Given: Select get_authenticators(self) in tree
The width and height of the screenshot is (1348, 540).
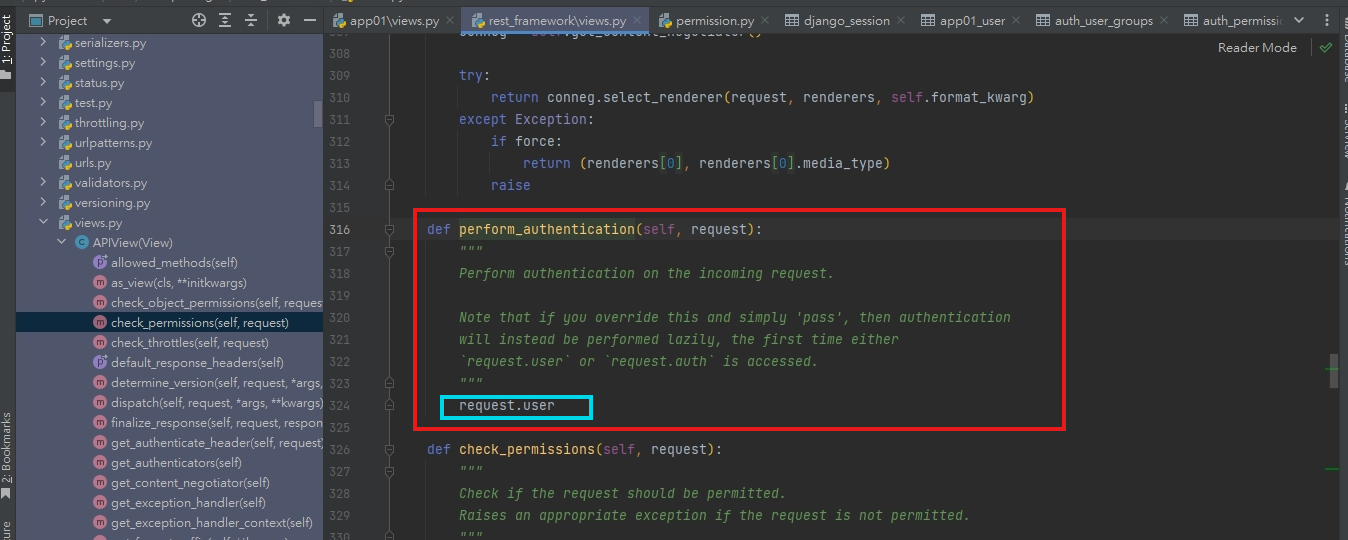Looking at the screenshot, I should coord(168,463).
